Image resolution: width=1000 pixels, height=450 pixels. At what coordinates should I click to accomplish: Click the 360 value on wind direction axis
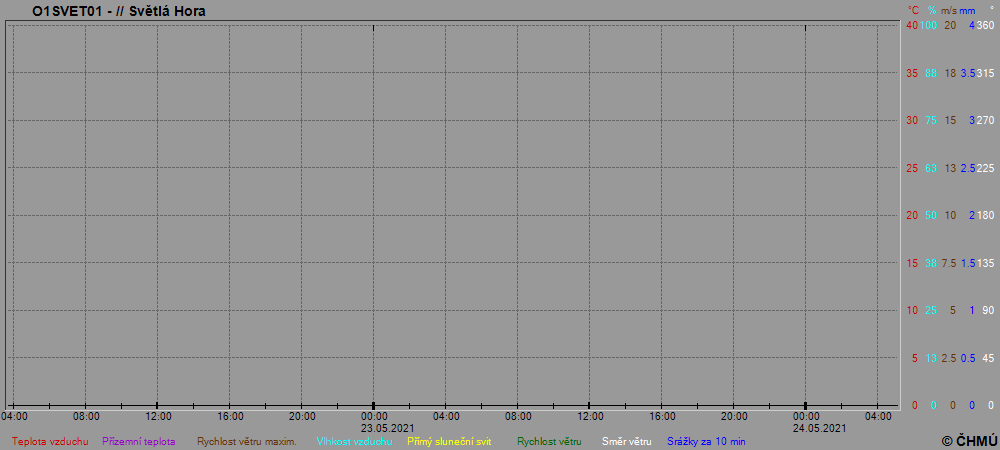tap(986, 25)
